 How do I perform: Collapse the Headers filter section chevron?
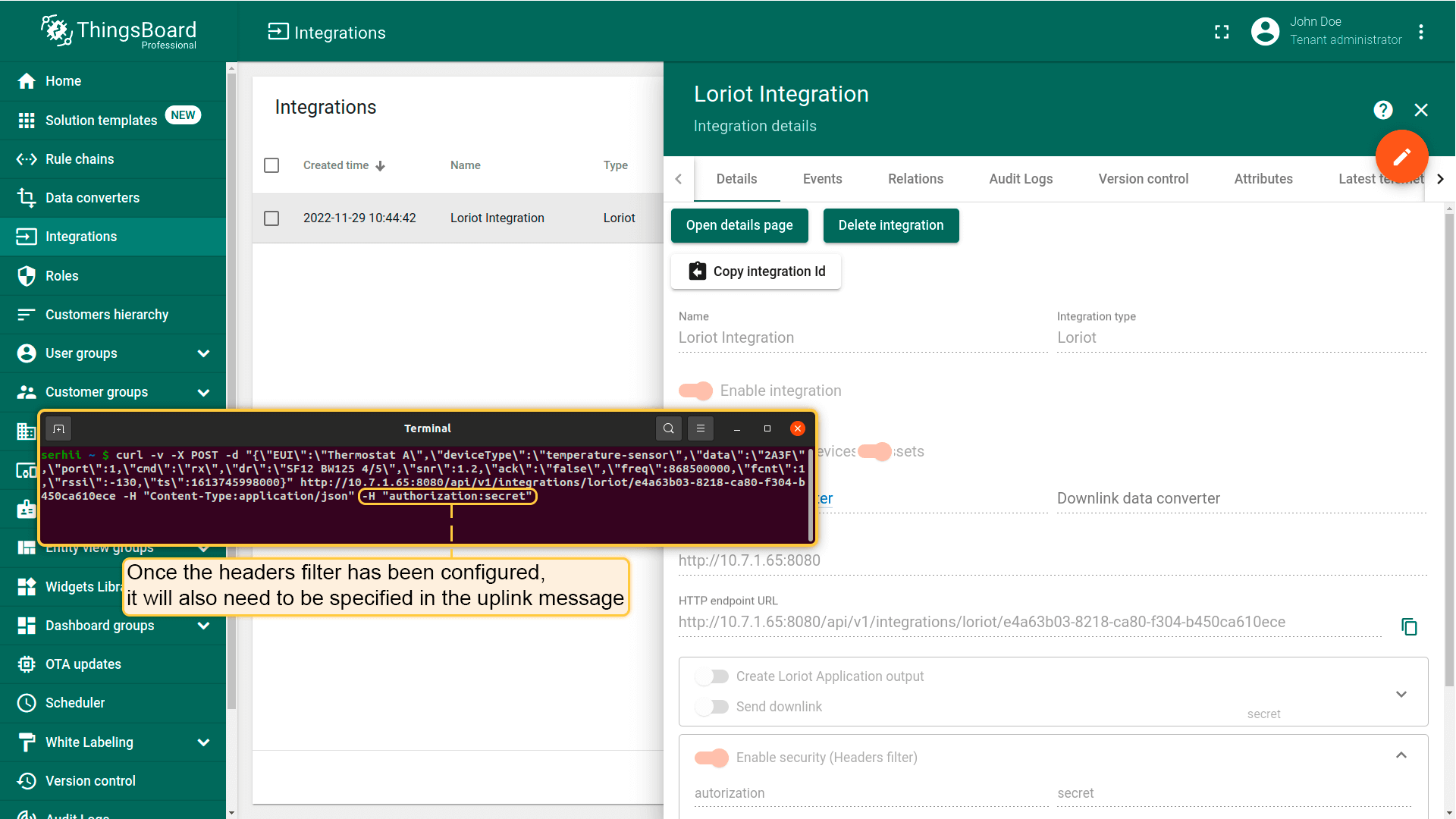coord(1401,755)
